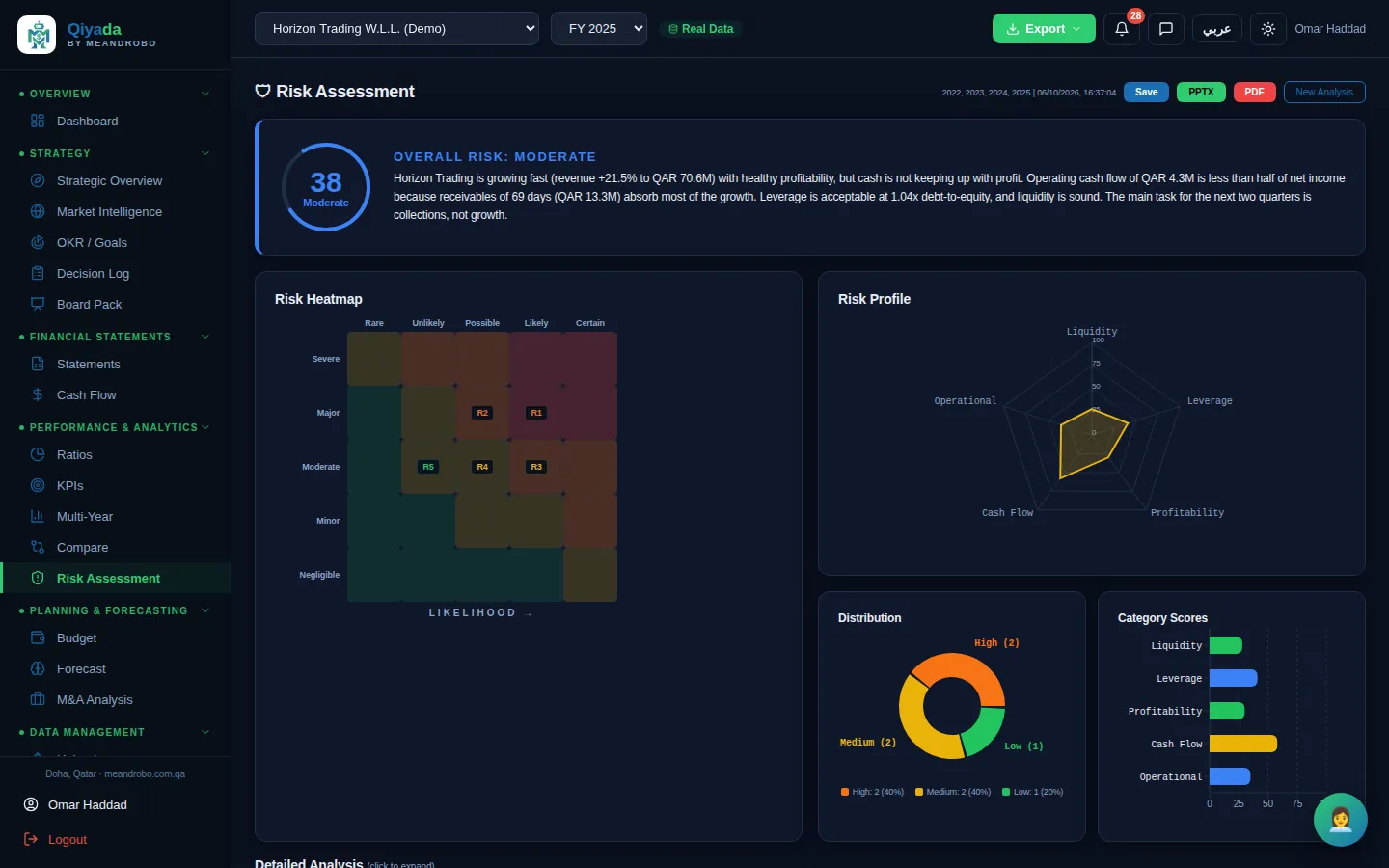Screen dimensions: 1389x868
Task: Click the Omar Haddad name in header
Action: [1330, 29]
